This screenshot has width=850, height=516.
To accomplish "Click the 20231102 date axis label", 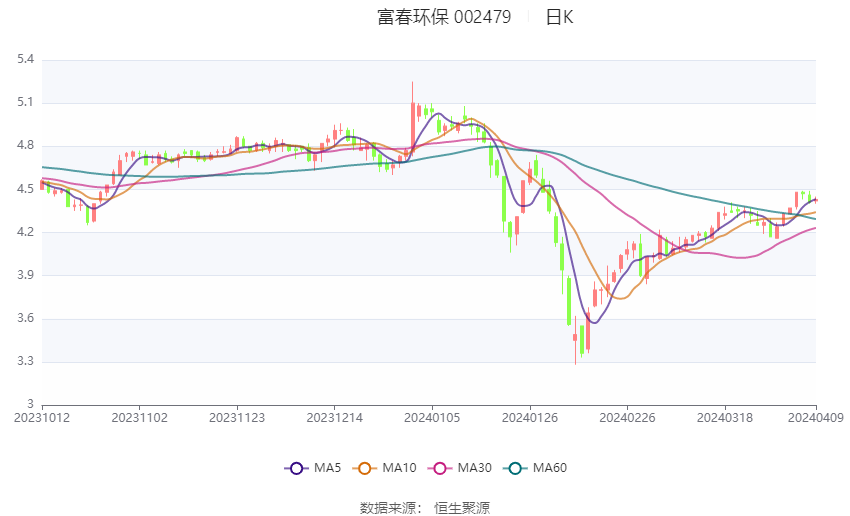I will pyautogui.click(x=140, y=417).
